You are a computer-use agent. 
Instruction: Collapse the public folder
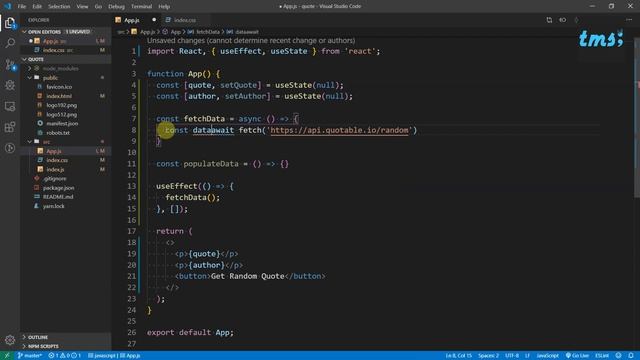65,78
